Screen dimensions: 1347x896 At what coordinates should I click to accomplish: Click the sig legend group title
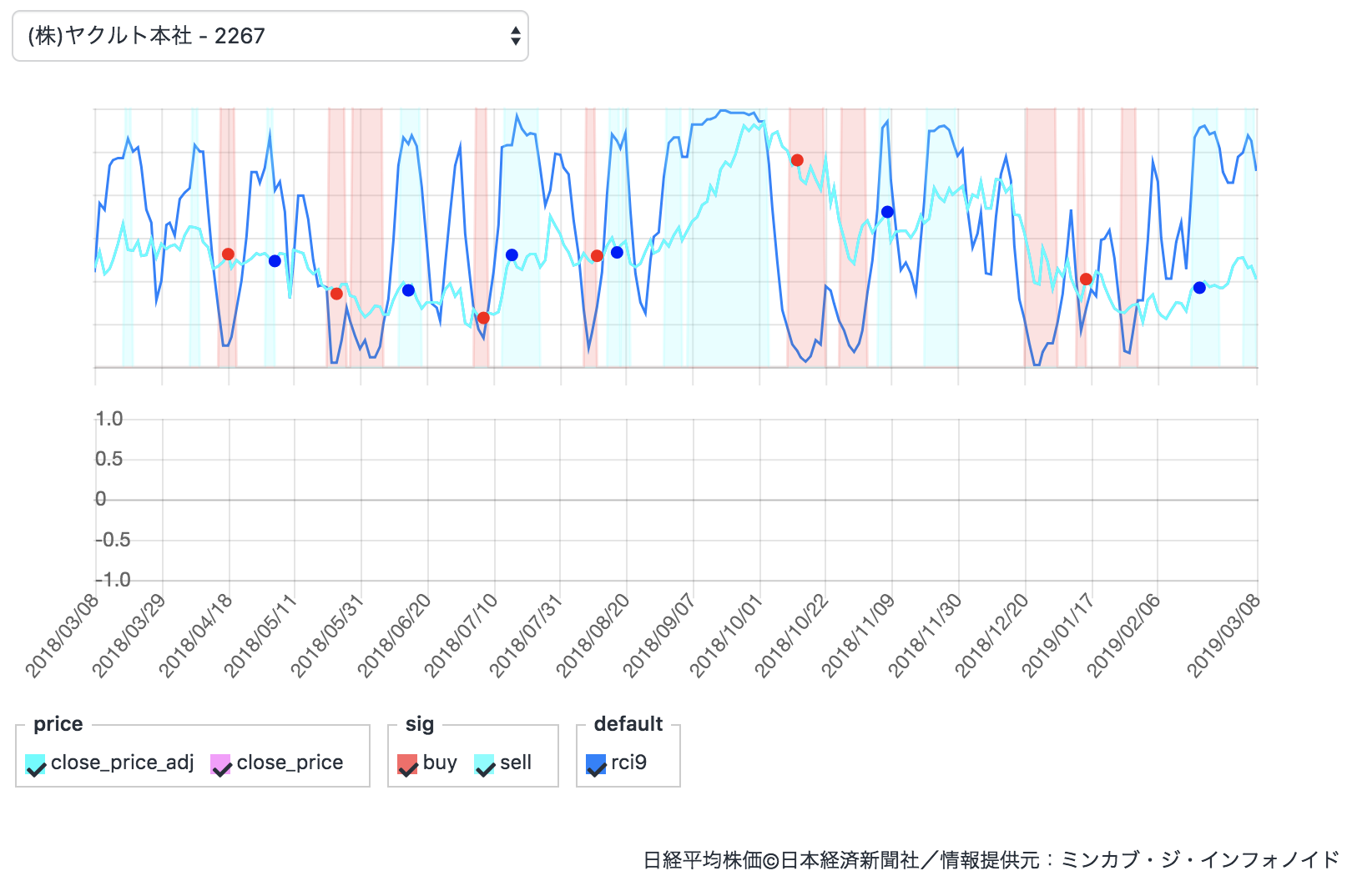[417, 724]
